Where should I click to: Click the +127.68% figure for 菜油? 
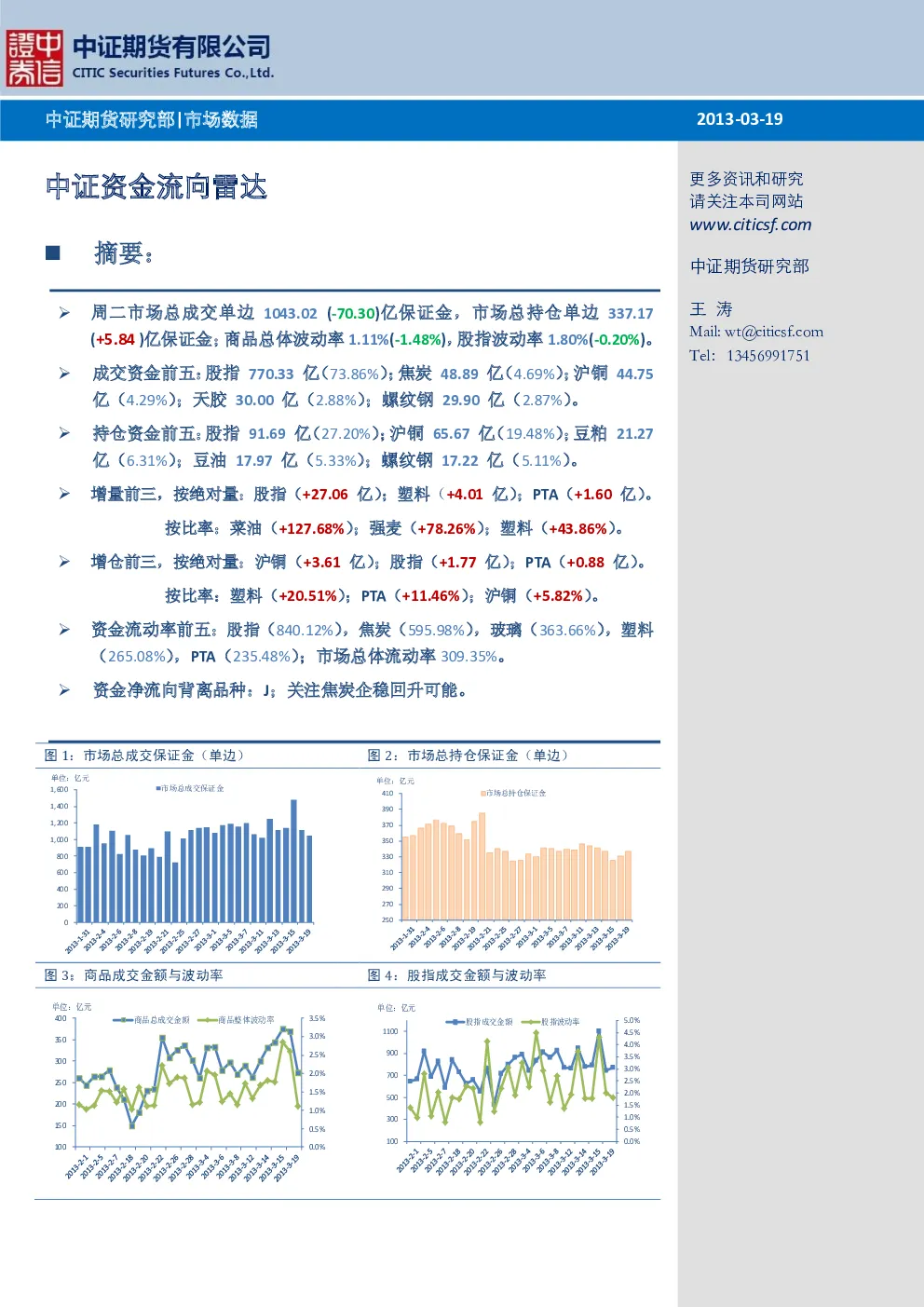312,528
